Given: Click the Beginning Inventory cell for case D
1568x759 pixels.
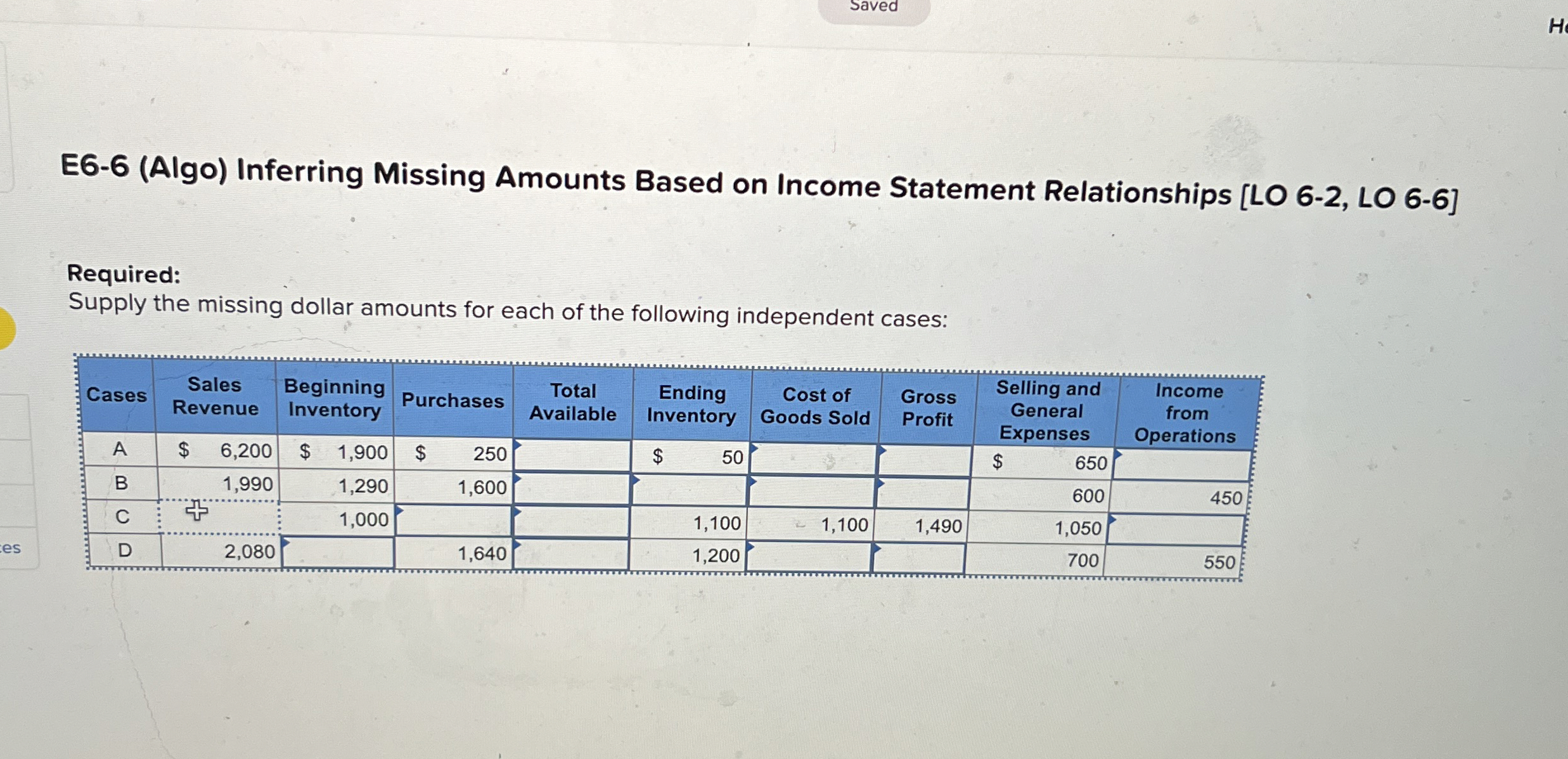Looking at the screenshot, I should pyautogui.click(x=337, y=552).
